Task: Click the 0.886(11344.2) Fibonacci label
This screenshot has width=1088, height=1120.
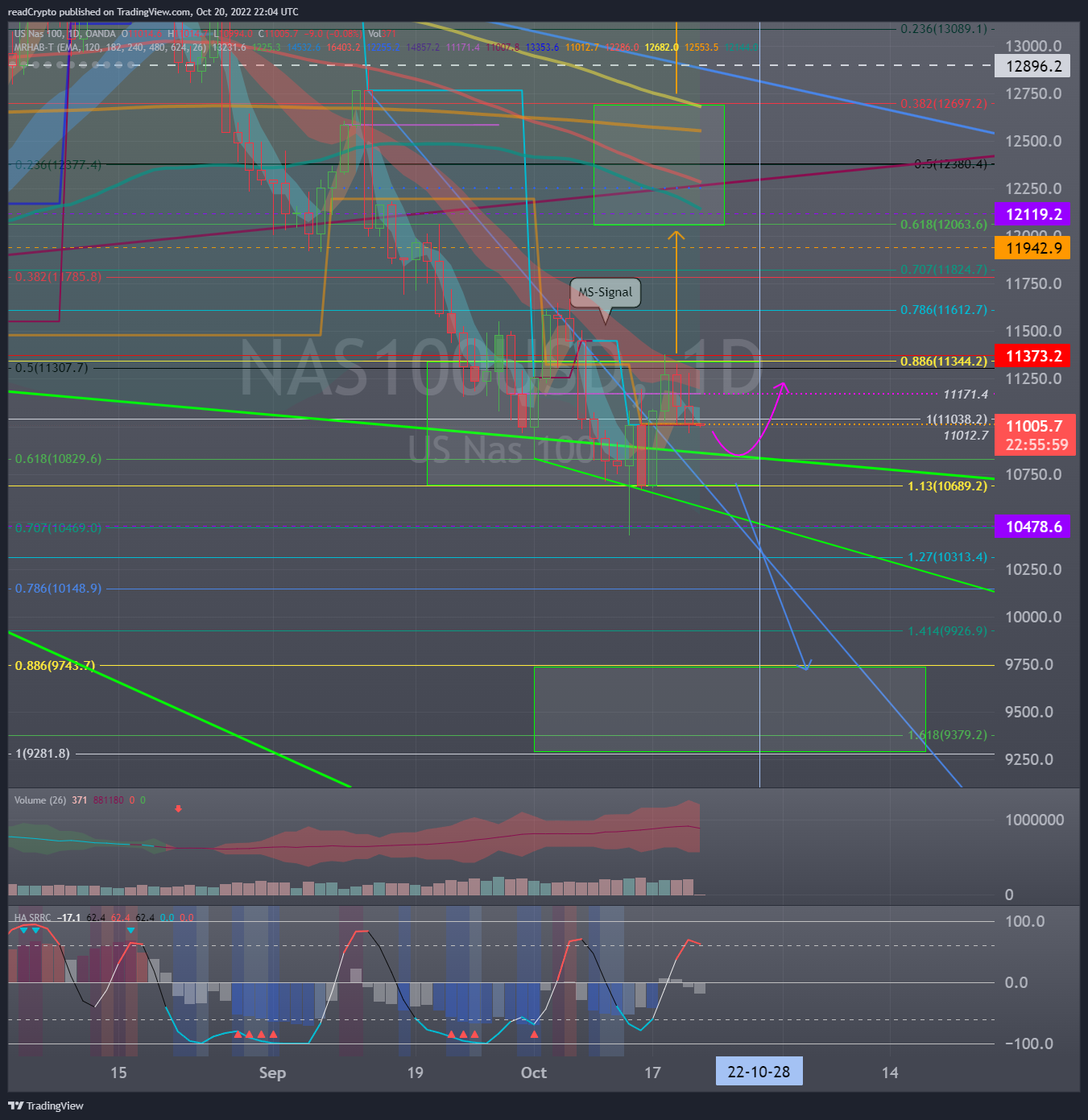Action: (x=943, y=361)
